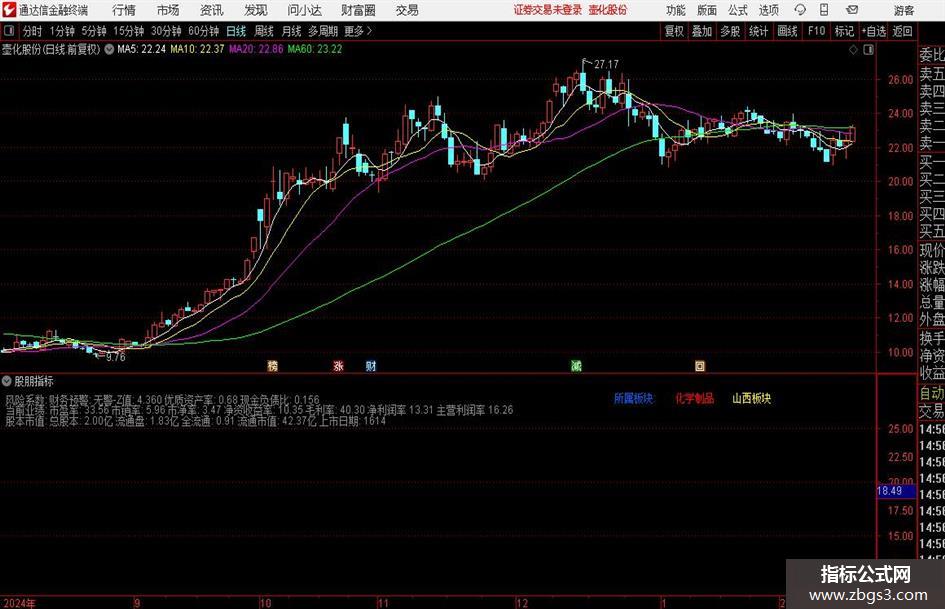Click the 27.17 high price label
Screen dimensions: 945x609
606,64
